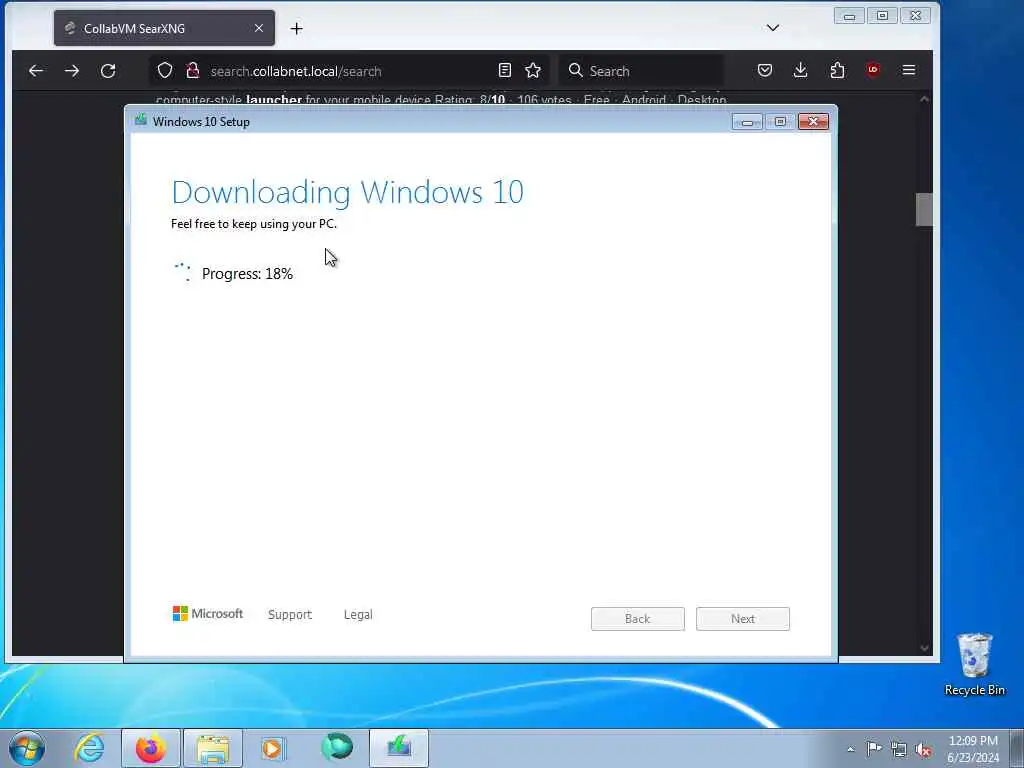This screenshot has width=1024, height=768.
Task: Open the clock showing 12:09 PM
Action: (973, 749)
